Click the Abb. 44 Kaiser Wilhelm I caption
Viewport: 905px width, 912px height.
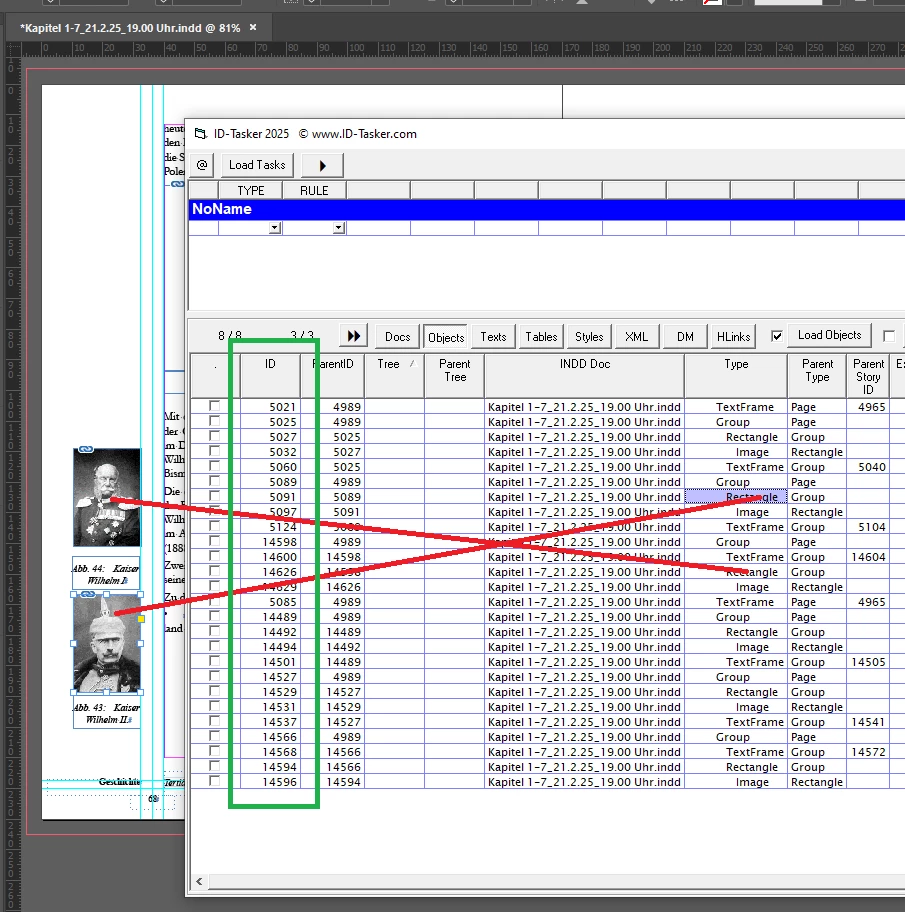click(106, 574)
